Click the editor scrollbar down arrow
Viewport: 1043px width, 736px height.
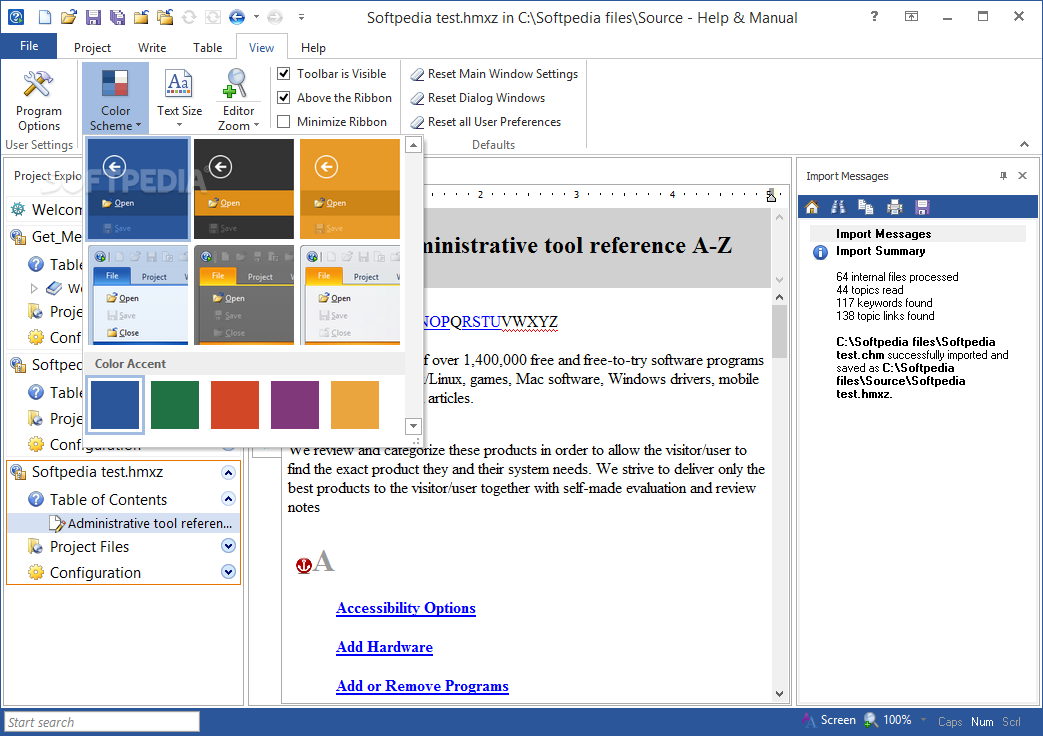(780, 694)
